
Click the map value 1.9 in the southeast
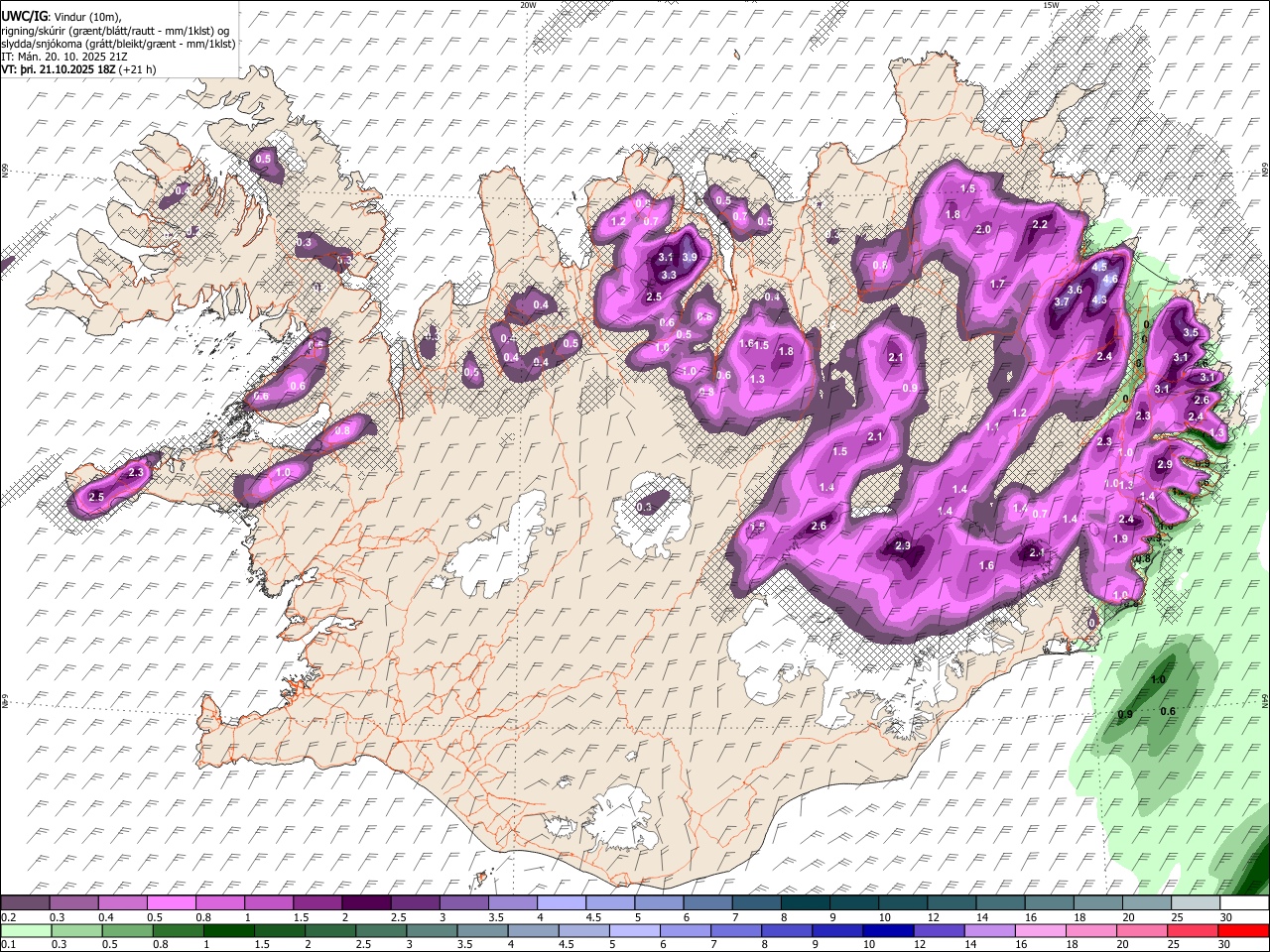[1120, 539]
